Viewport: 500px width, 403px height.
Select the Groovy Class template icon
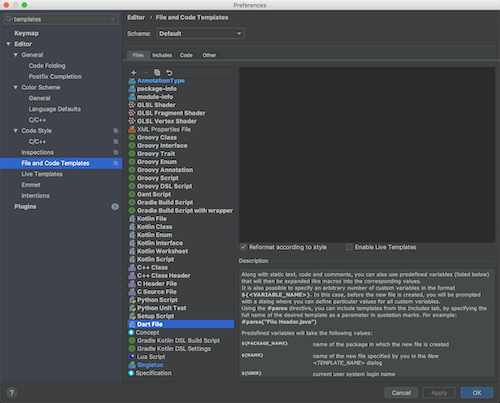132,137
